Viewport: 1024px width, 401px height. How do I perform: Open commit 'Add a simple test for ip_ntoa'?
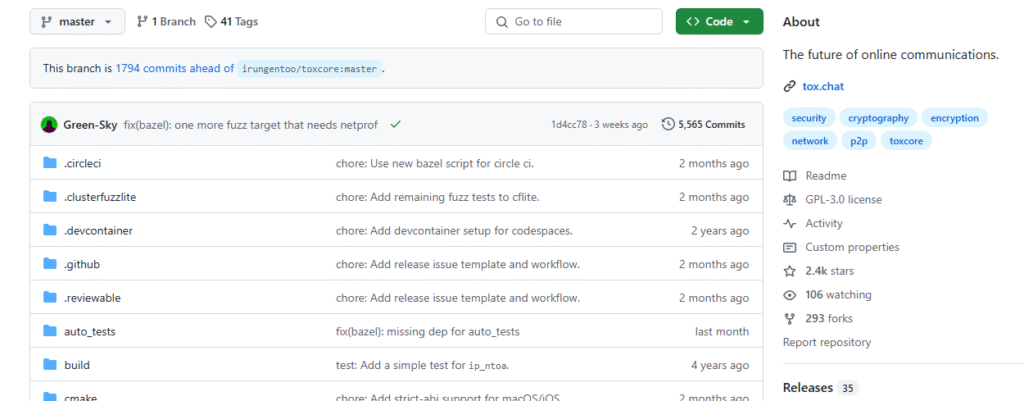coord(422,365)
